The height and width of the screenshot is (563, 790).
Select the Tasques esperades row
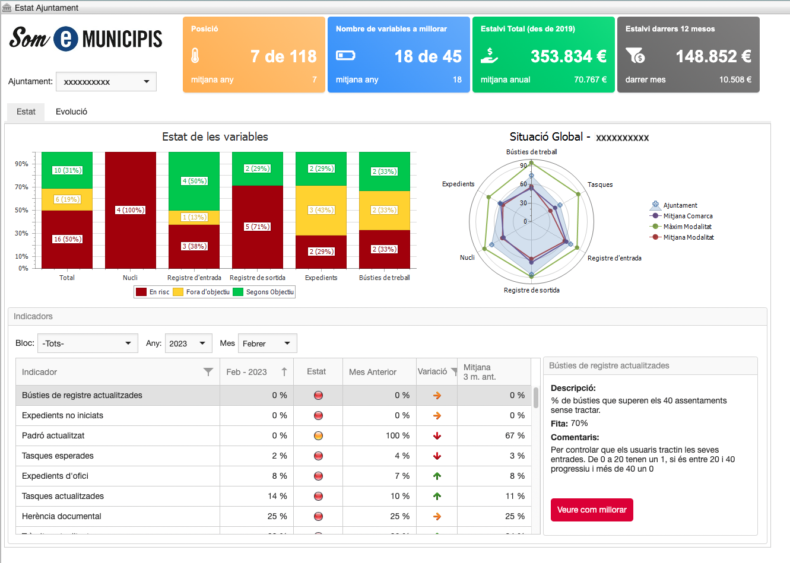coord(274,456)
